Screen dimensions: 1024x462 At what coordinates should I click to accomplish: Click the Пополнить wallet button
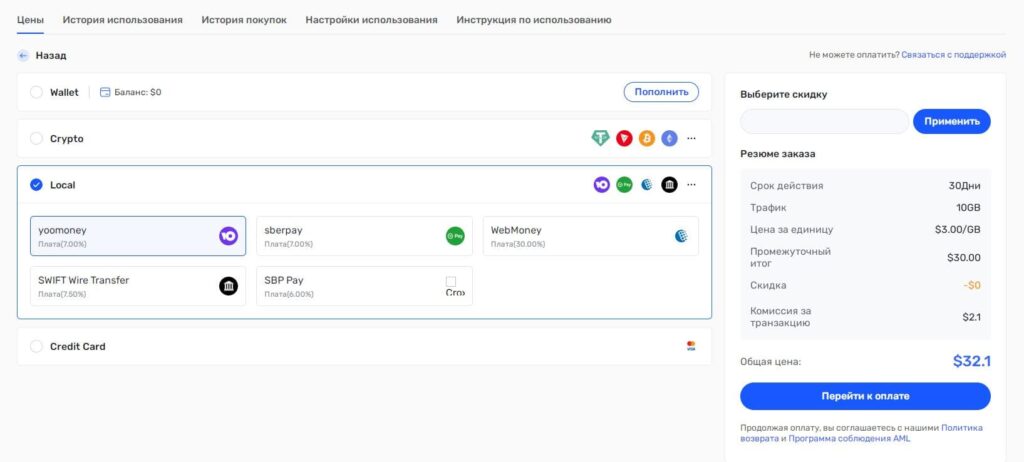click(661, 92)
